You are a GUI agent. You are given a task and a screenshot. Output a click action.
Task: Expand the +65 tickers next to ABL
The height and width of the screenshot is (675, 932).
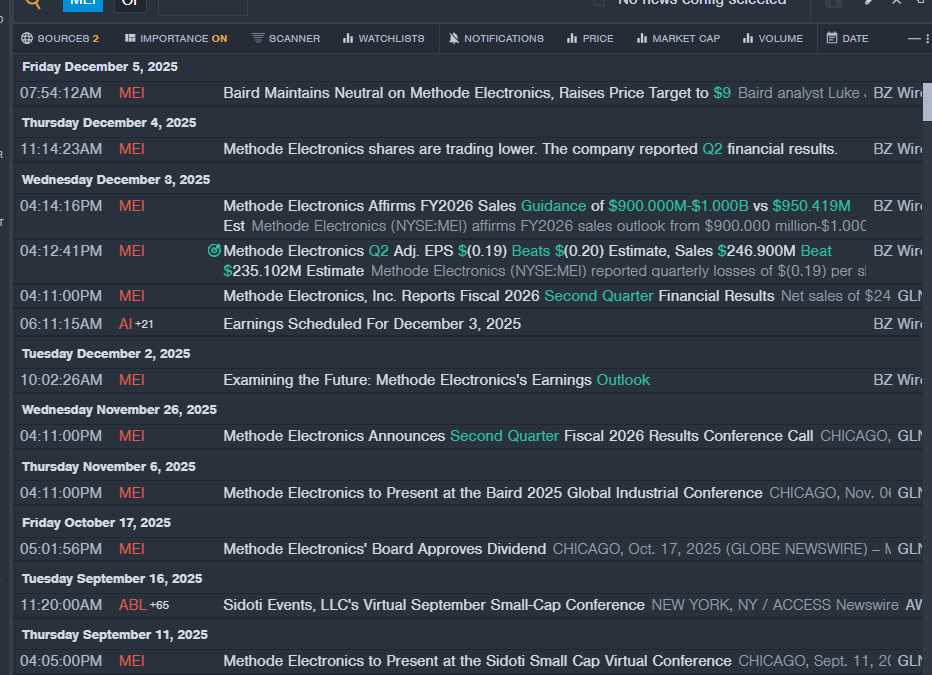coord(159,605)
